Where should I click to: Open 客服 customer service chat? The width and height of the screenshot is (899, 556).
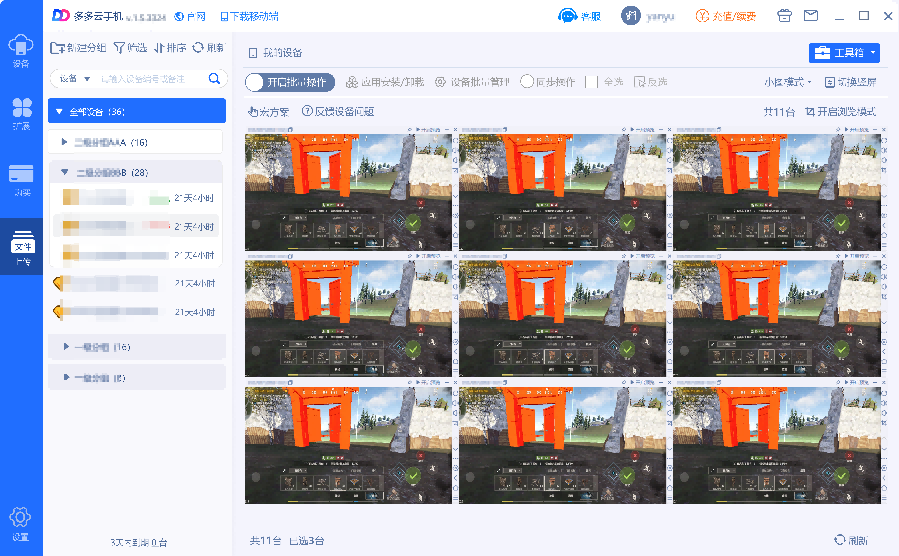[580, 16]
